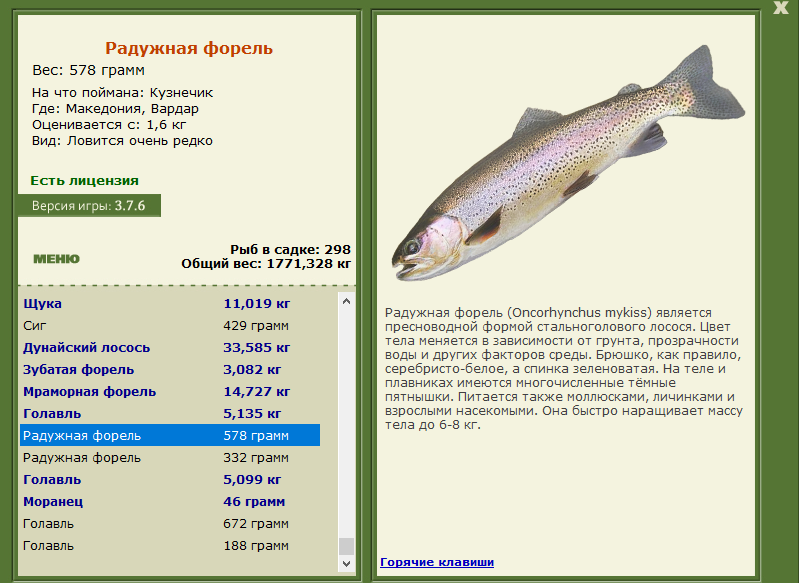Screen dimensions: 799x583
Task: Select the Зубатая форель 3,082 кг row
Action: click(x=170, y=369)
